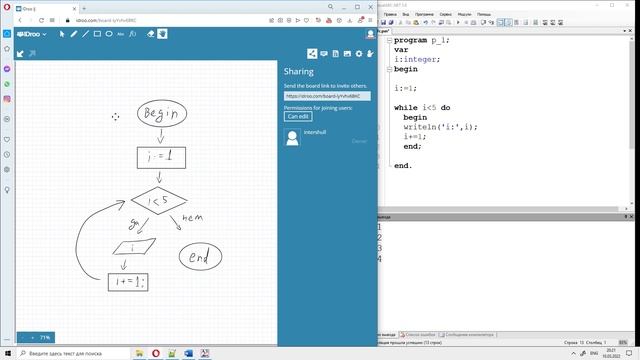Open tab list dropdown arrow in editor
640x360 pixels.
pyautogui.click(x=624, y=31)
